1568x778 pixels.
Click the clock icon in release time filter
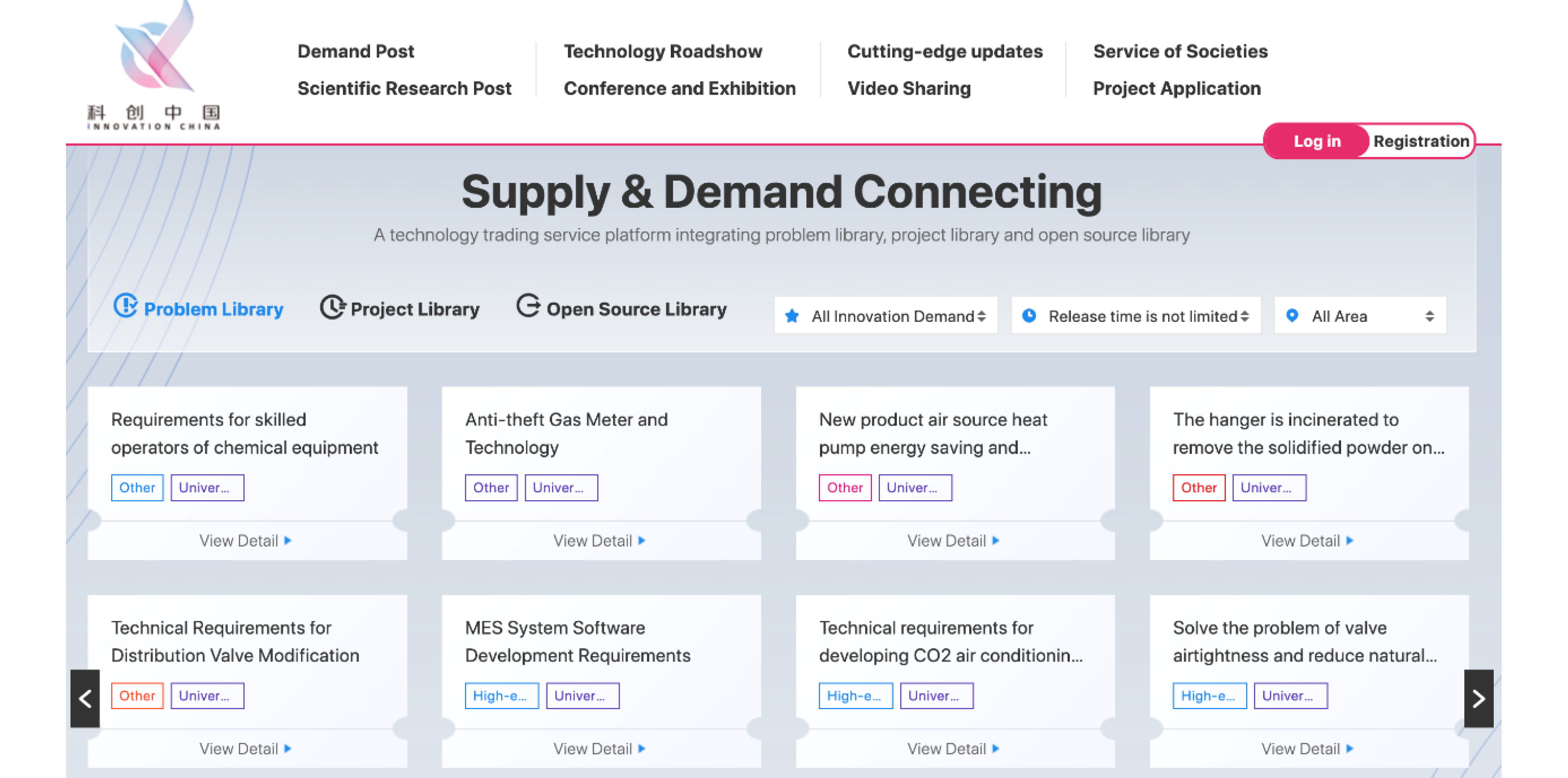1029,316
